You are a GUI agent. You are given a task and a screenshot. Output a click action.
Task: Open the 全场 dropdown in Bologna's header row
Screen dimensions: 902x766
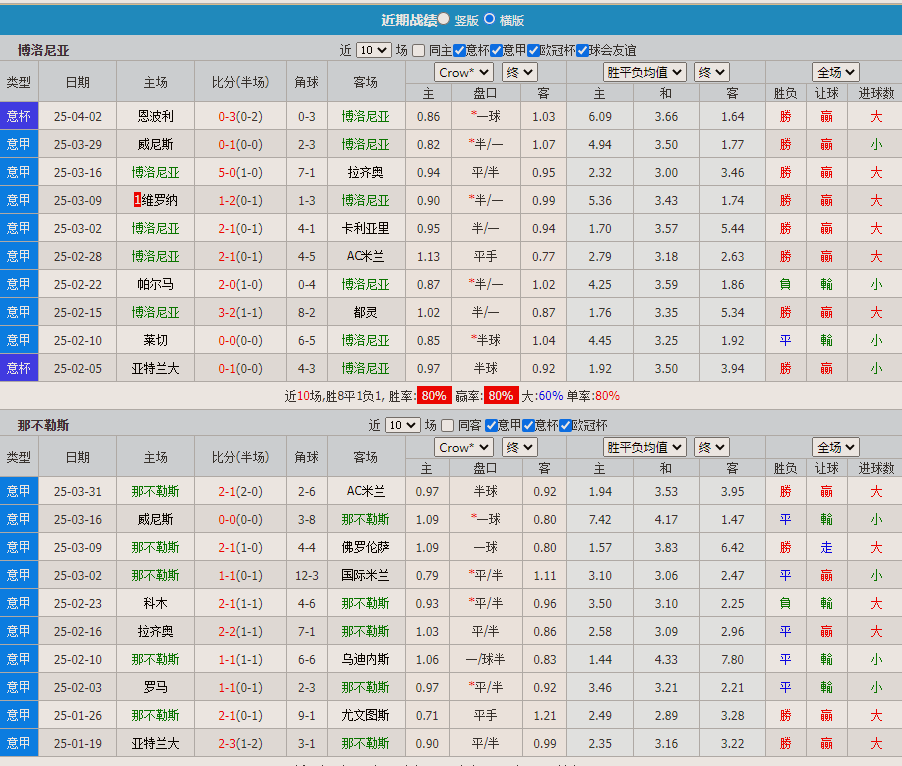[835, 71]
